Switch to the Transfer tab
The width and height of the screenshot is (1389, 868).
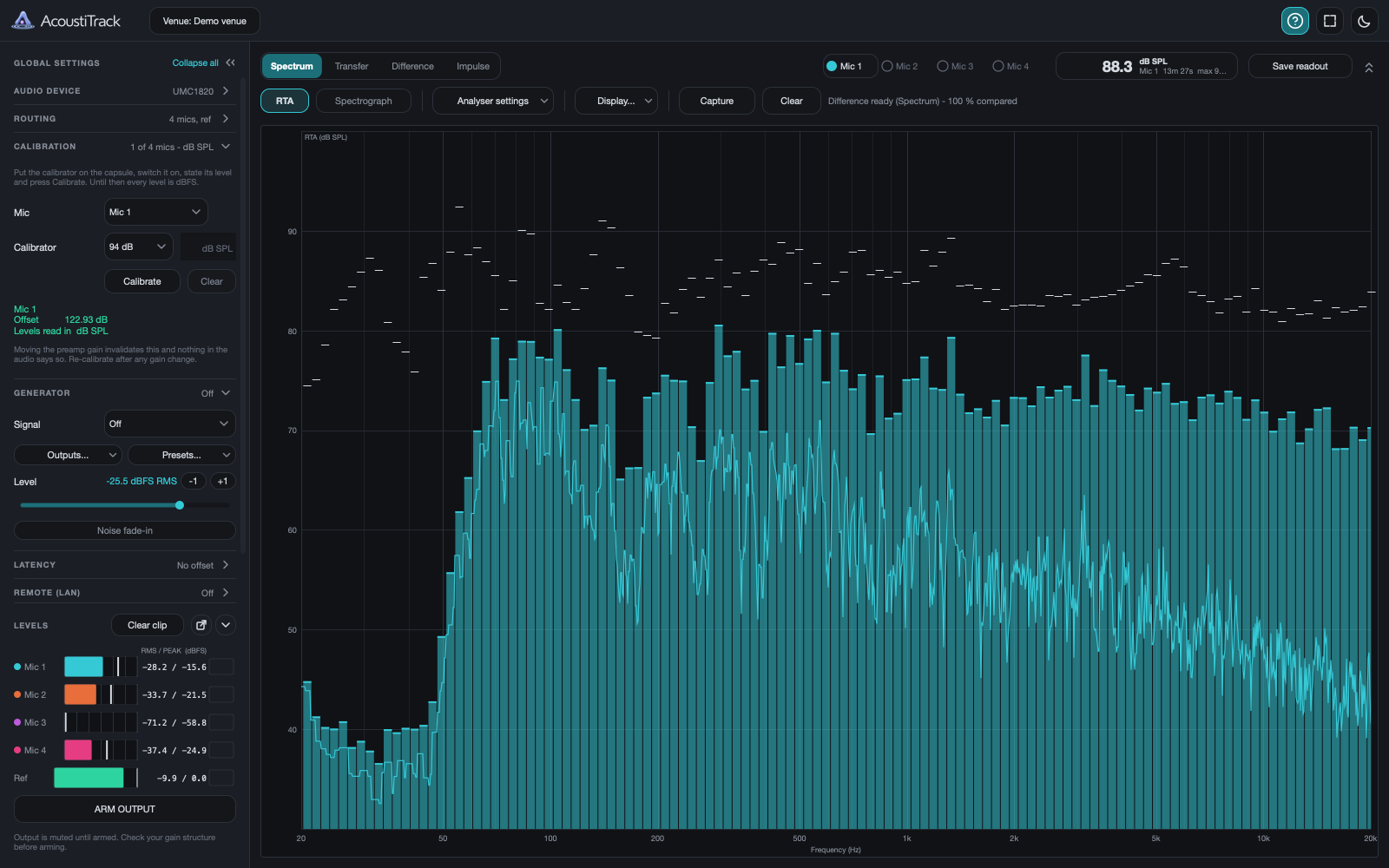point(352,66)
